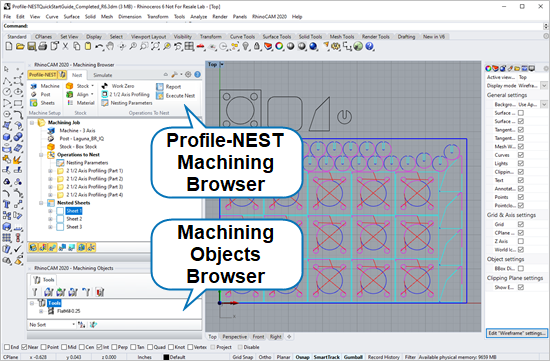Expand the Sheet 2 tree node

click(x=50, y=219)
